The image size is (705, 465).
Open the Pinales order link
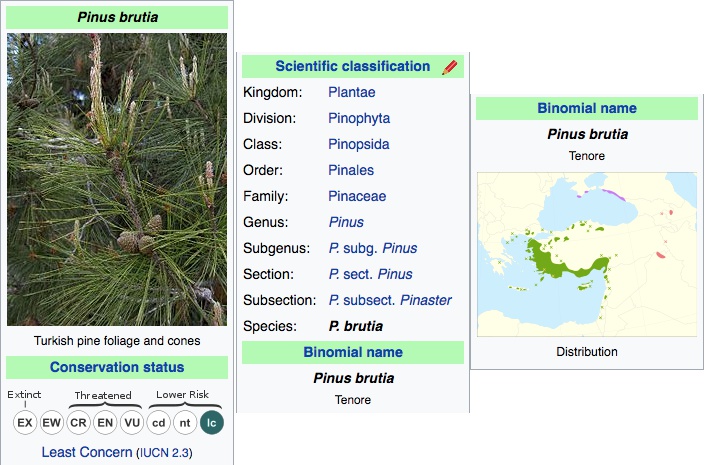[x=351, y=170]
